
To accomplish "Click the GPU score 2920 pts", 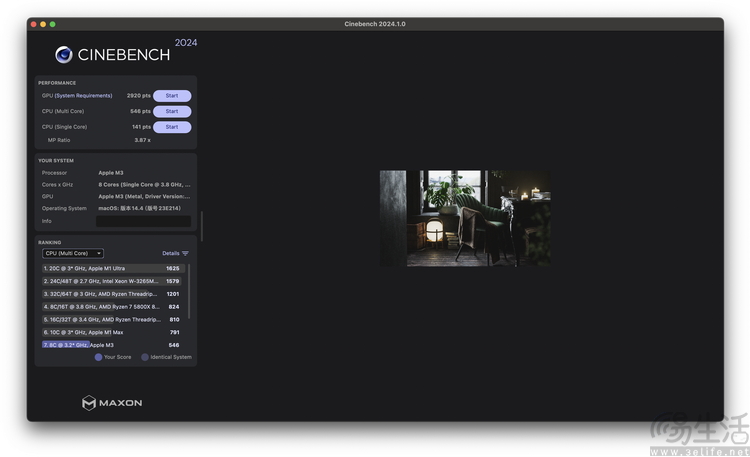I will tap(139, 96).
